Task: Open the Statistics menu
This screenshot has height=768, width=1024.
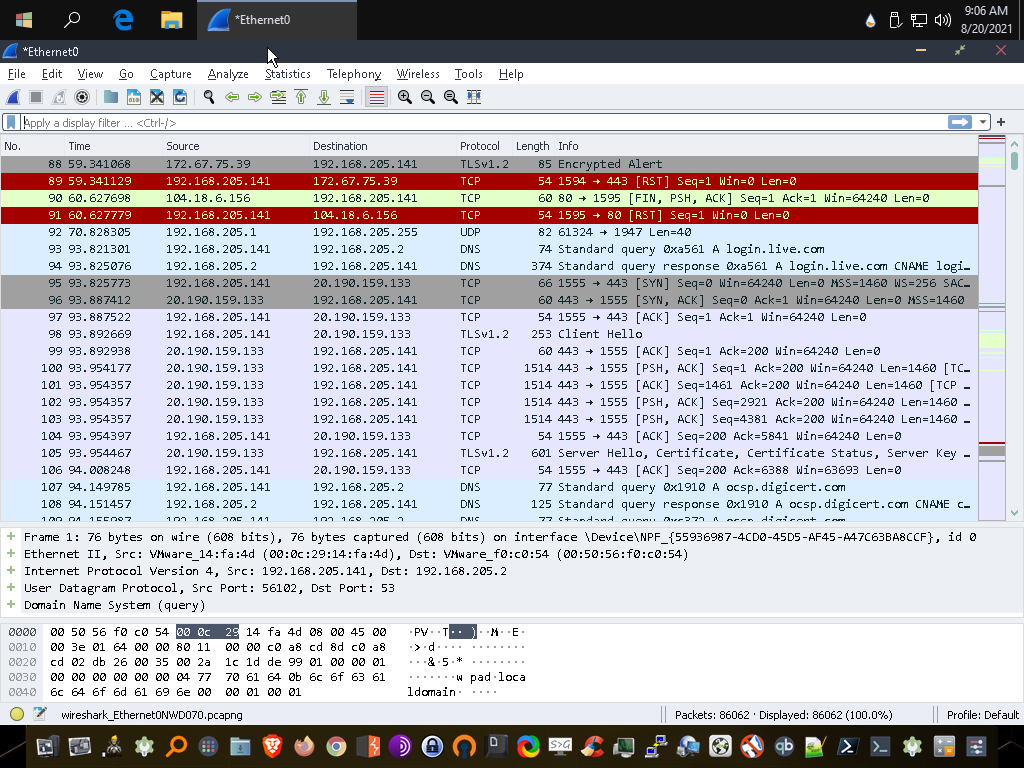Action: click(x=287, y=74)
